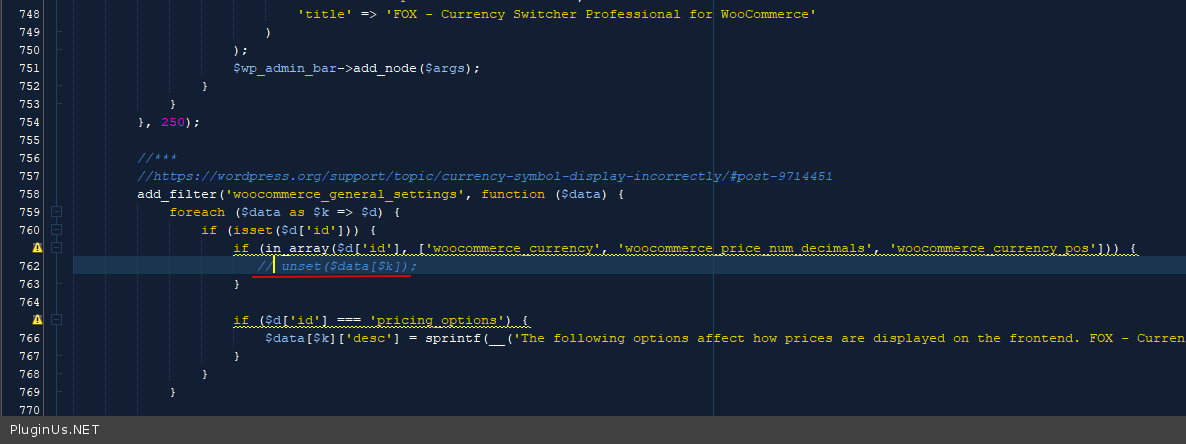Click the warning icon beside the in_array line
The image size is (1186, 444).
point(36,247)
